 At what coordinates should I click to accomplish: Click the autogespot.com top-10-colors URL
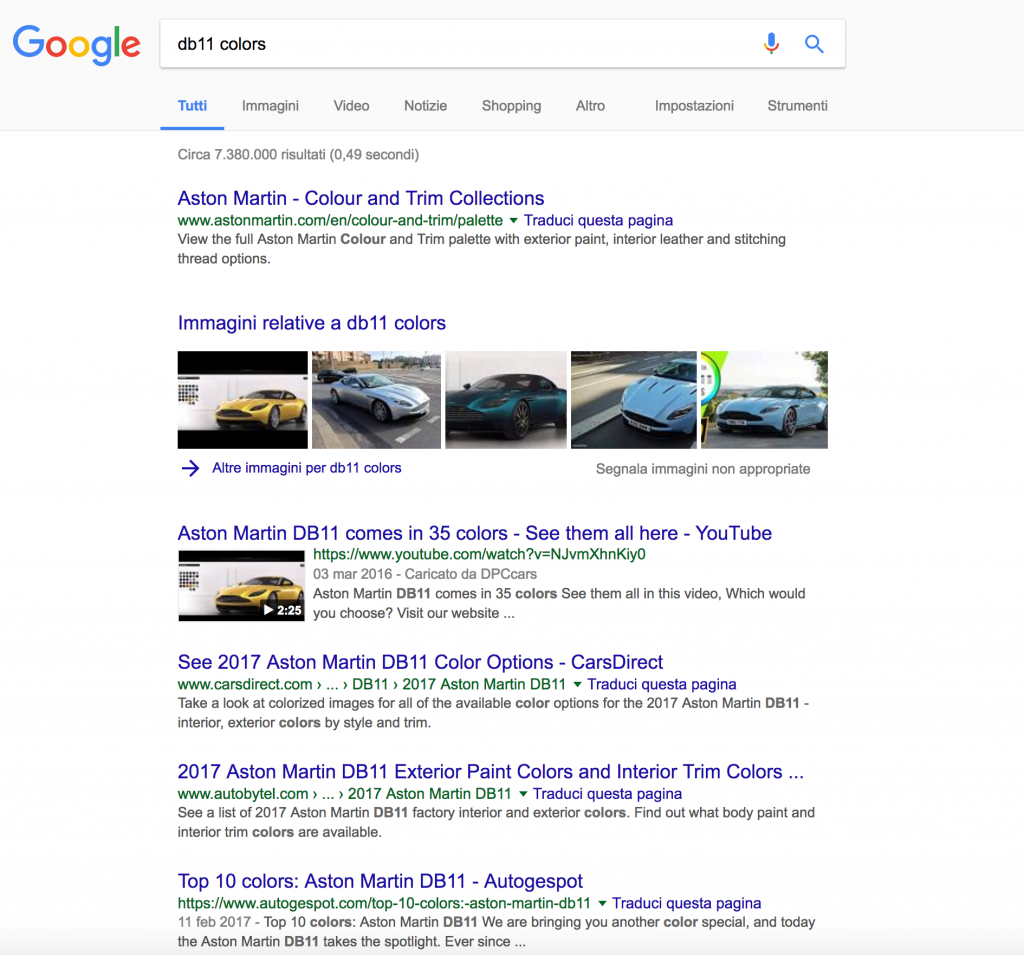[x=384, y=903]
